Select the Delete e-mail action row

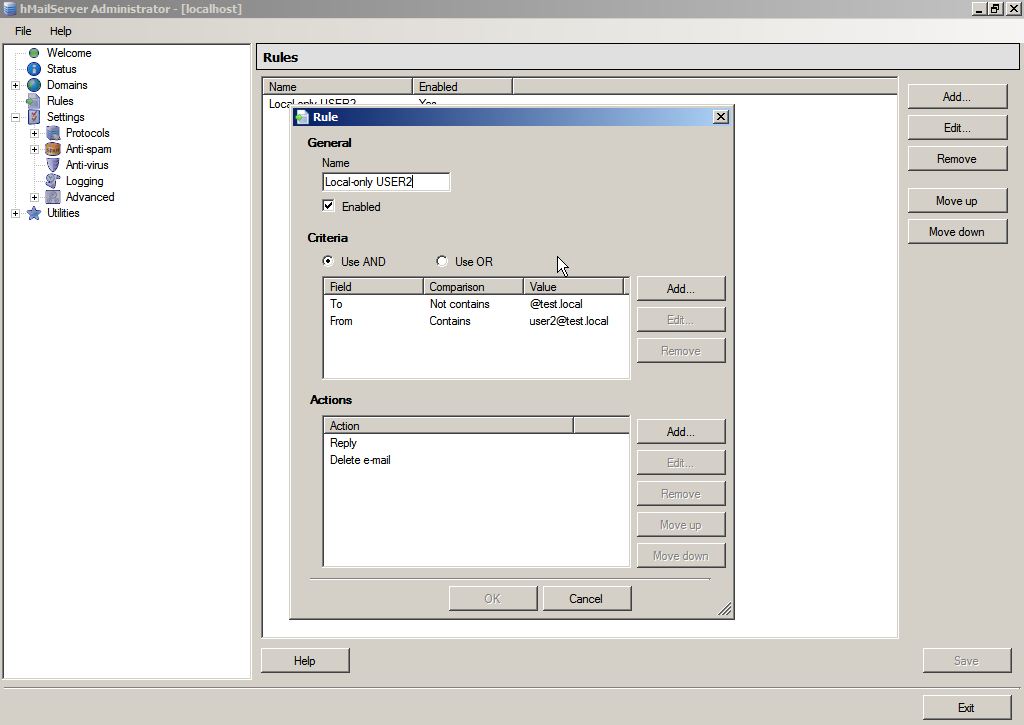[x=360, y=460]
